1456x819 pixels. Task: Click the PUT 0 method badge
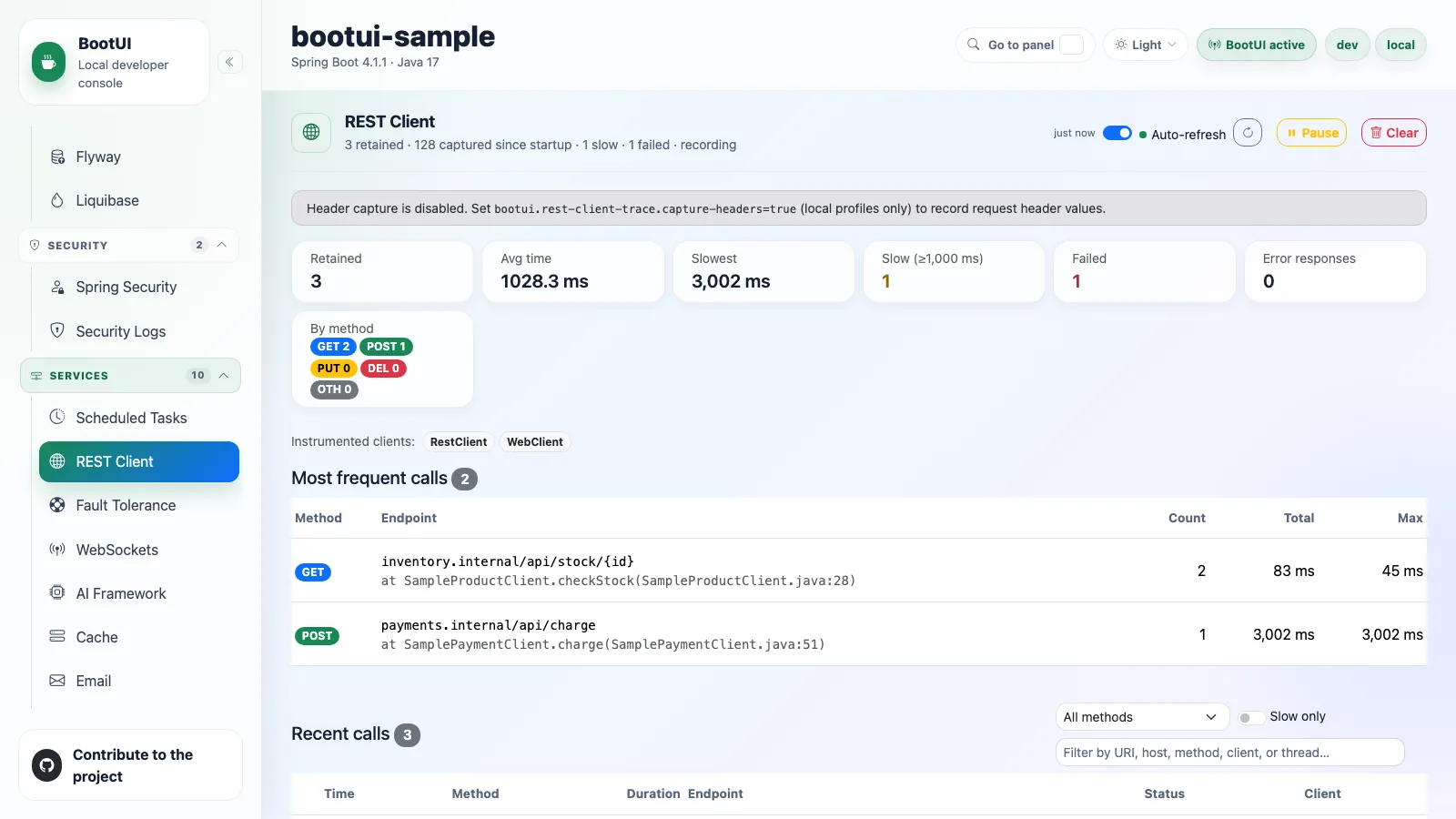333,369
